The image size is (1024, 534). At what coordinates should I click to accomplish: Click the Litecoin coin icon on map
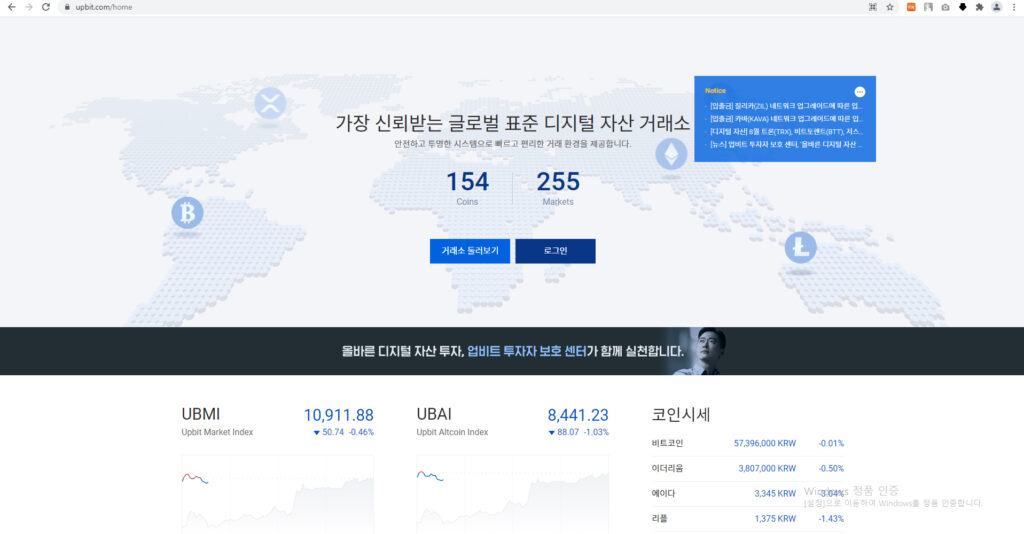click(801, 247)
